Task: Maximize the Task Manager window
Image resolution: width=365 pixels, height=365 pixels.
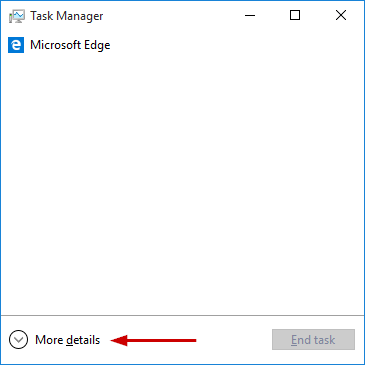Action: tap(295, 15)
